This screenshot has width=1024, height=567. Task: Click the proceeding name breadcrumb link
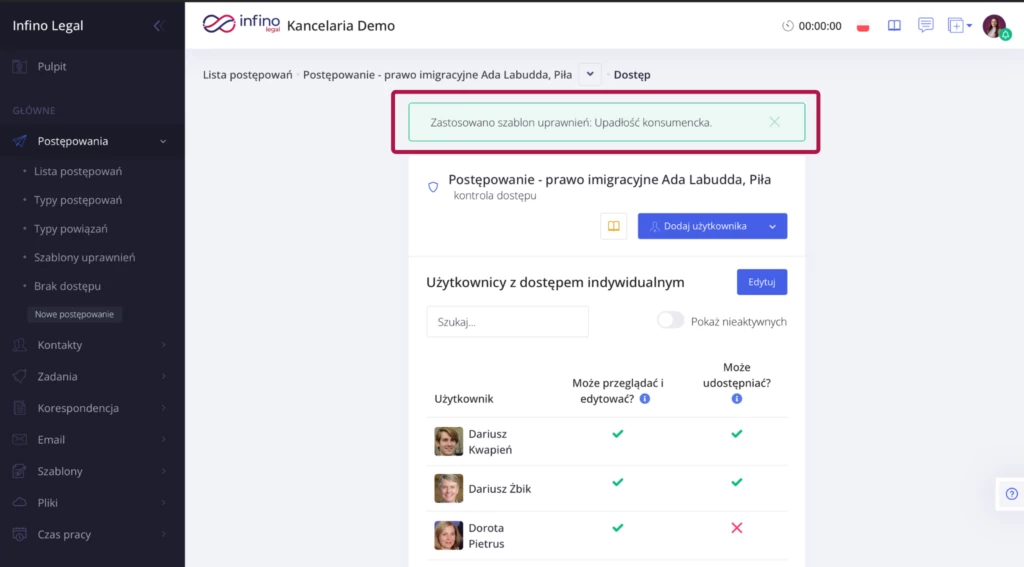(437, 74)
